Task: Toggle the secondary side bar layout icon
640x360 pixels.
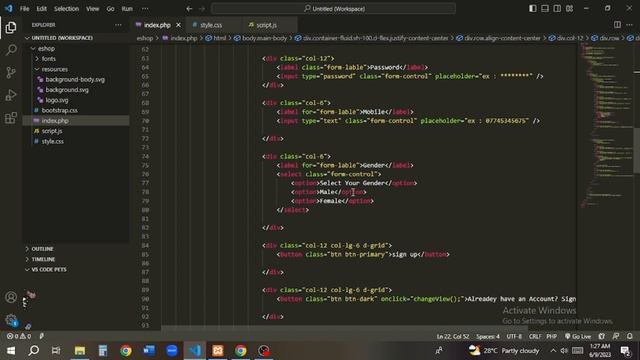Action: pos(557,9)
